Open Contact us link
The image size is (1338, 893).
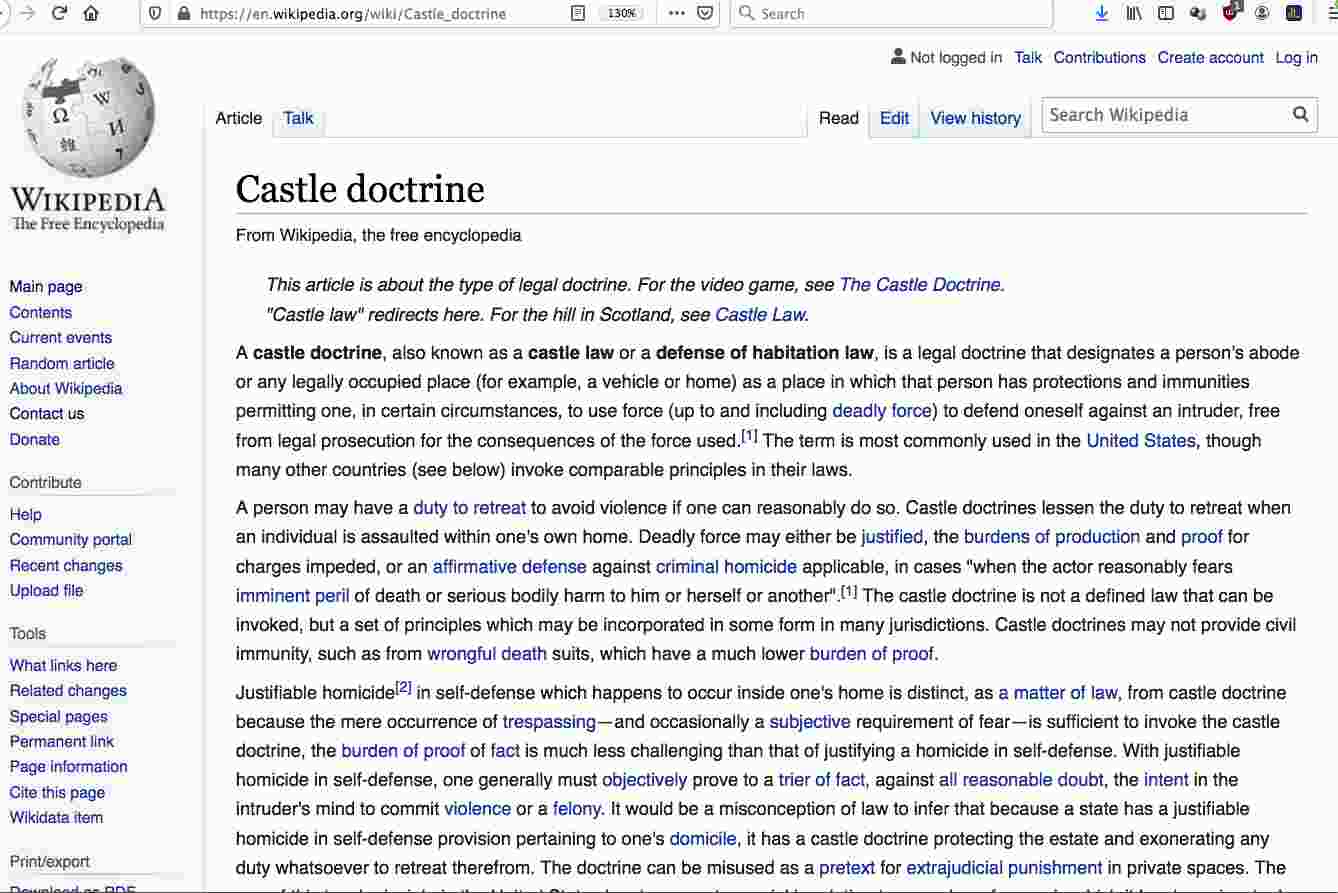[47, 414]
